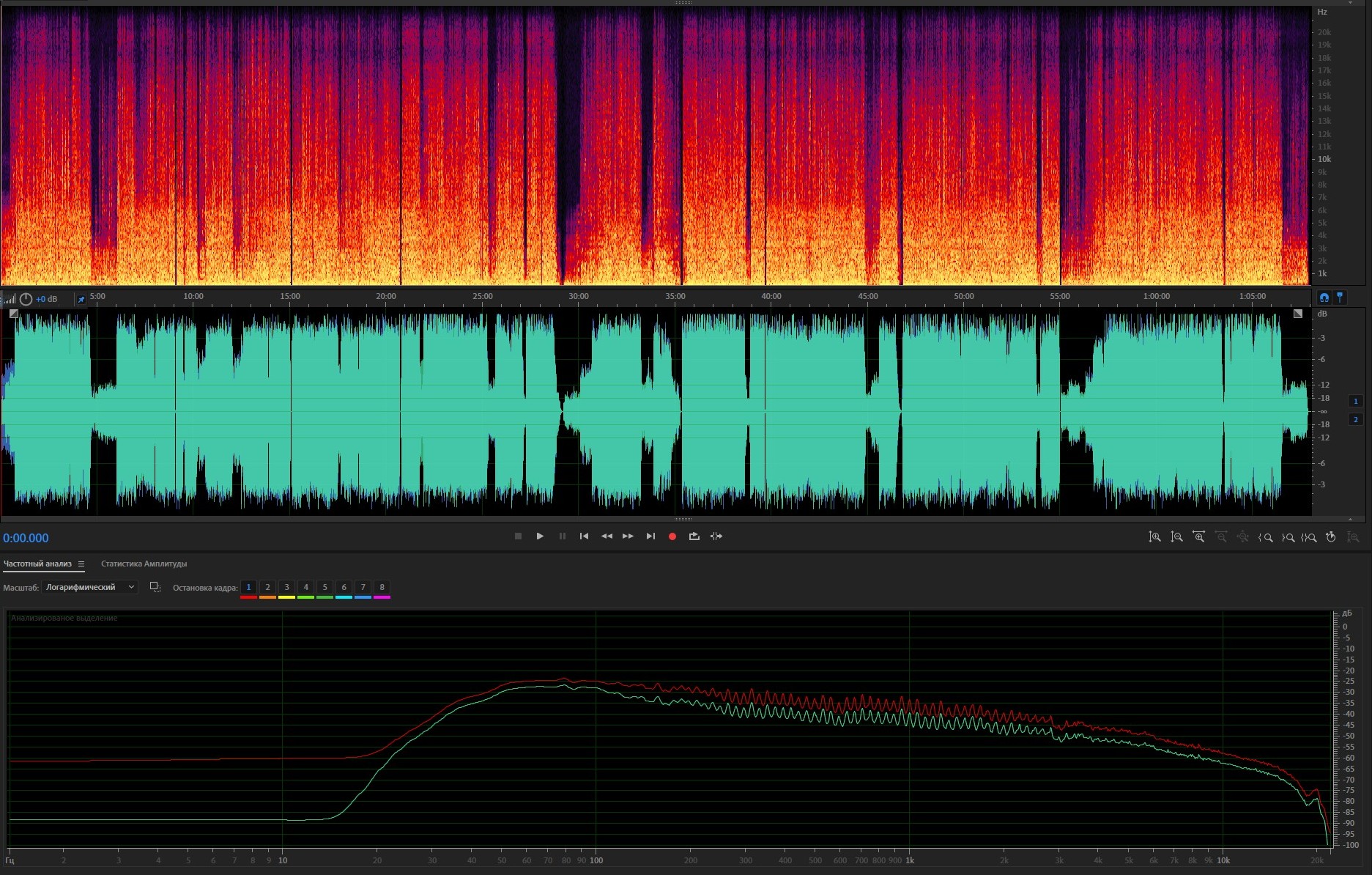Click the headphone icon beside the timeline

1324,298
